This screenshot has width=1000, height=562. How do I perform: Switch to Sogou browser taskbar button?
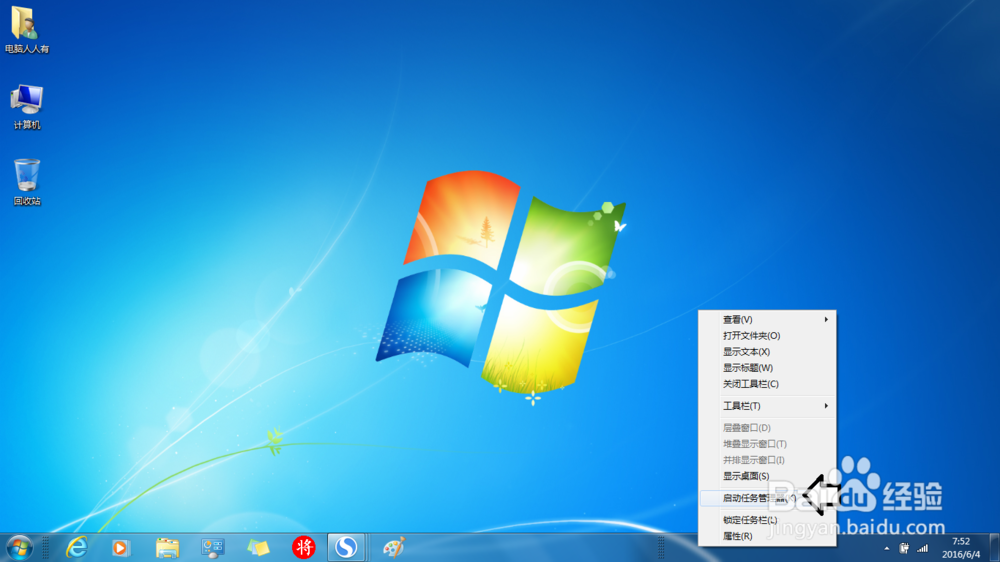[x=346, y=547]
